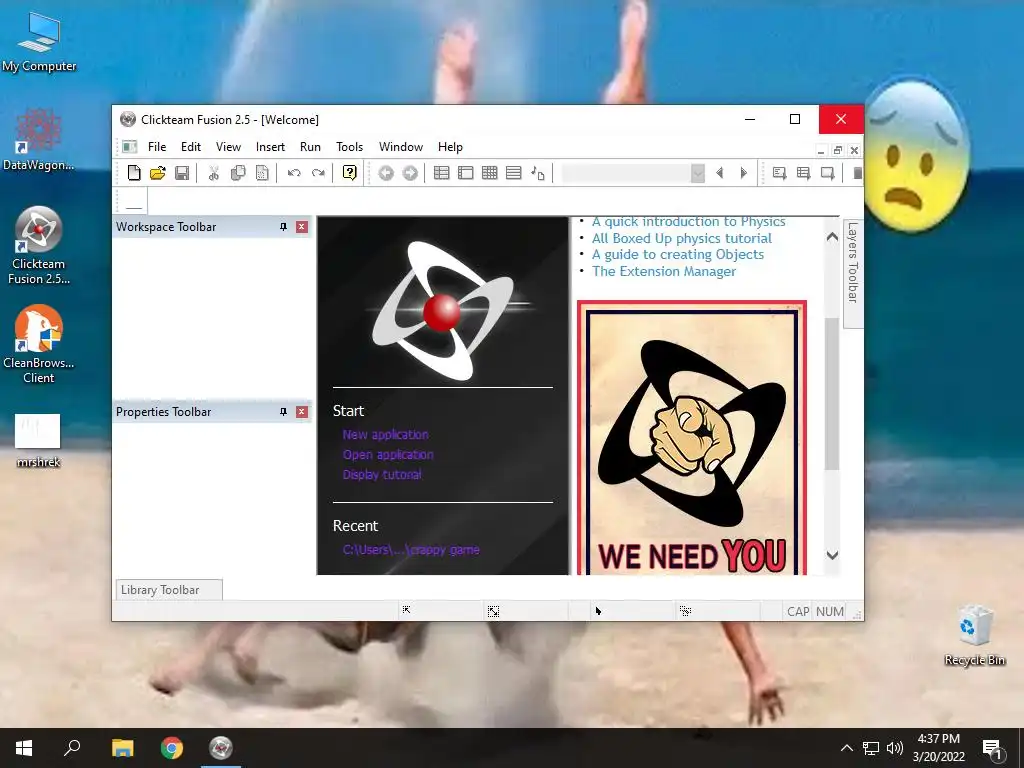This screenshot has width=1024, height=768.
Task: Minimize the inner Welcome document window
Action: tap(821, 150)
